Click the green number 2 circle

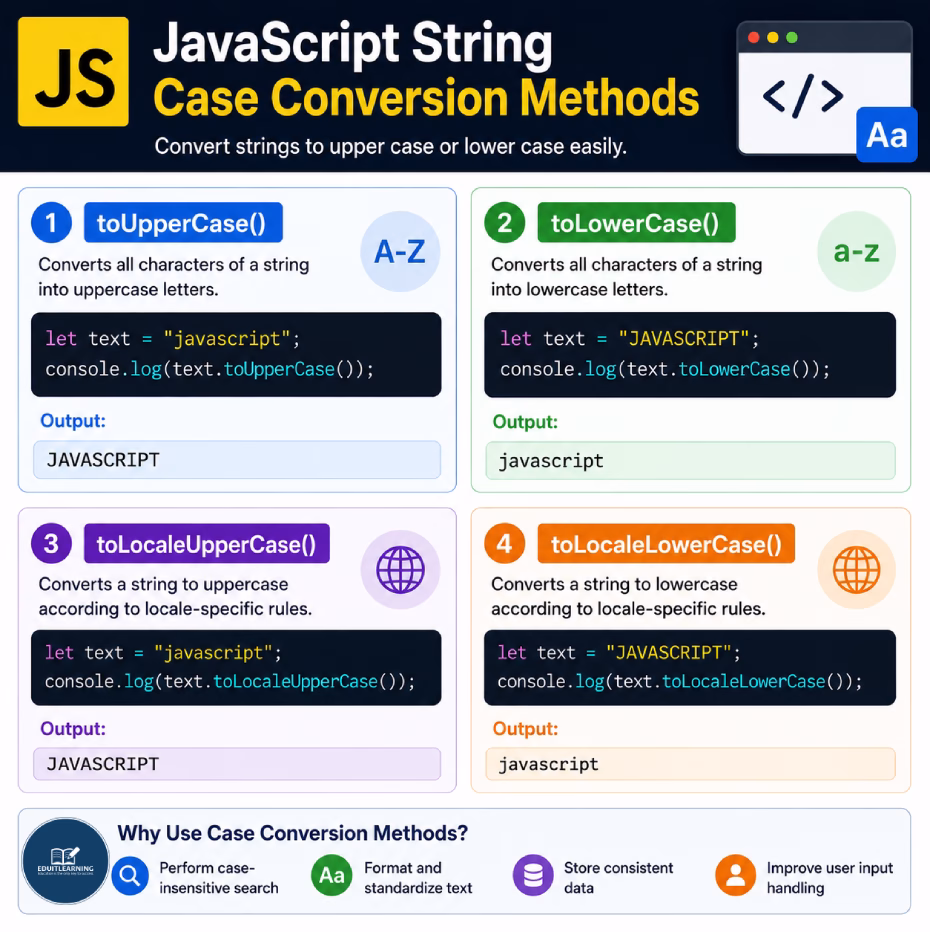click(x=505, y=223)
